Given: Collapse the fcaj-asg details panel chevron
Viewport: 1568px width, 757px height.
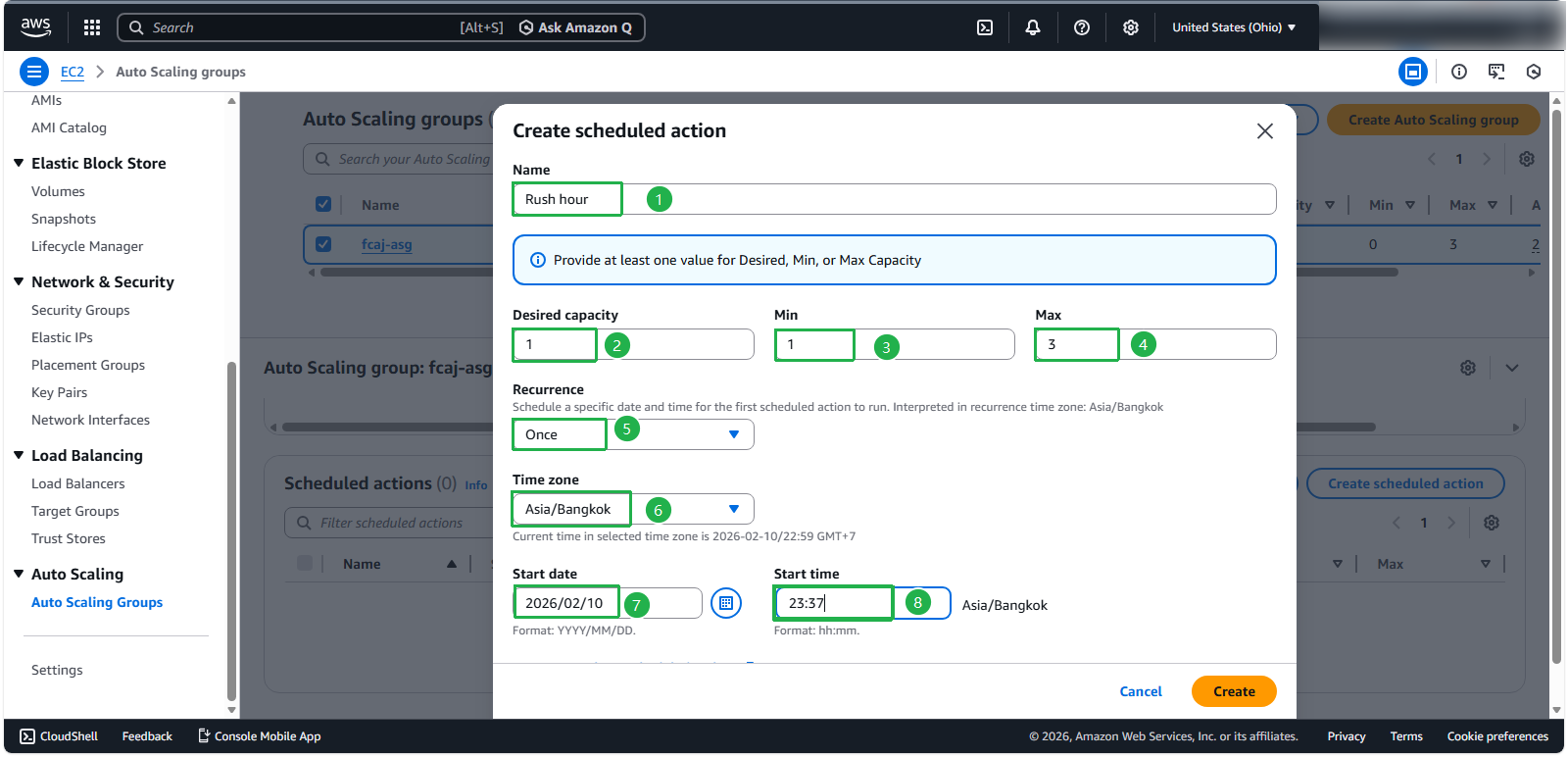Looking at the screenshot, I should click(x=1512, y=368).
